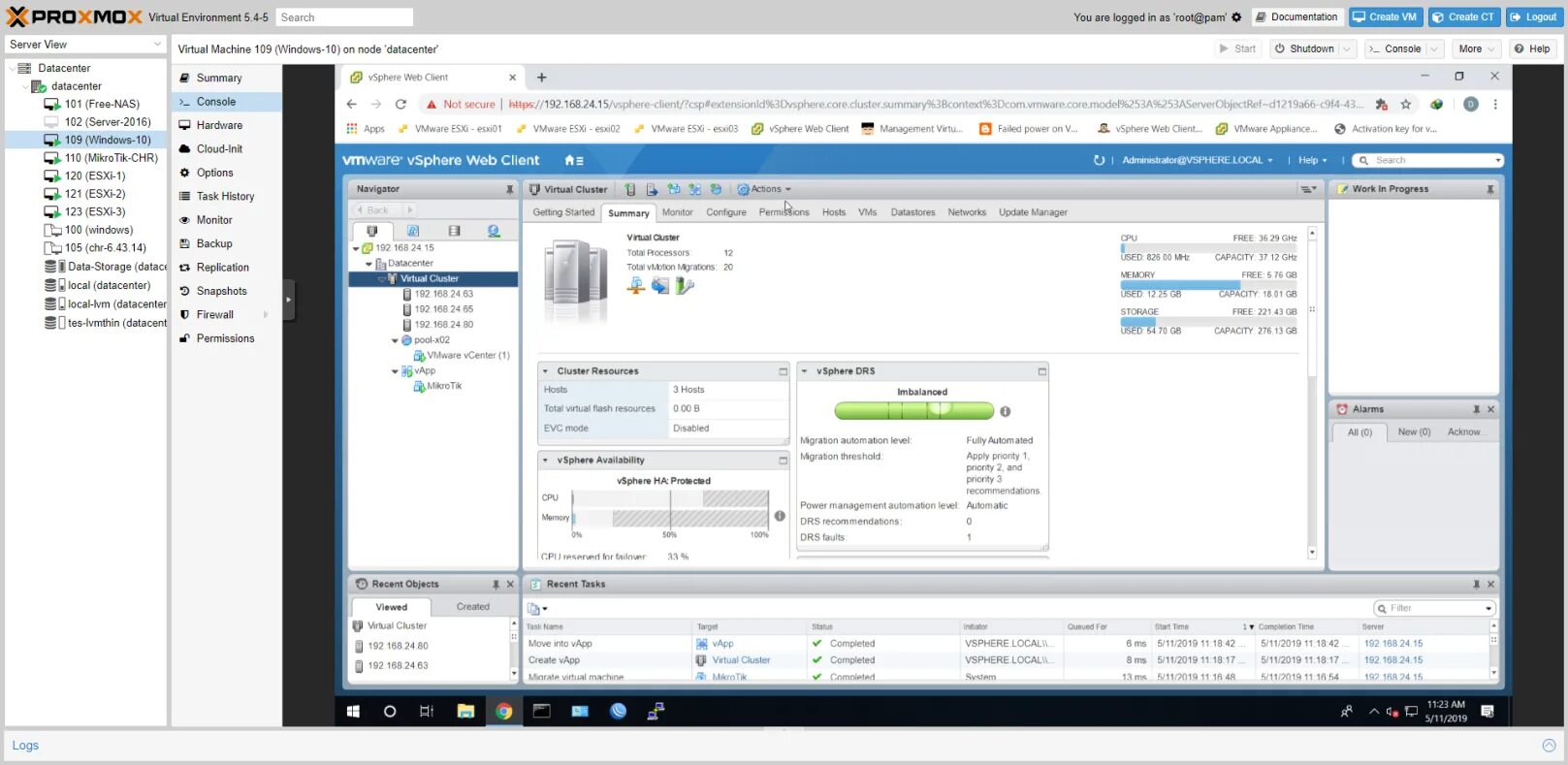Open the Update Manager tab
Viewport: 1568px width, 765px height.
click(x=1033, y=212)
